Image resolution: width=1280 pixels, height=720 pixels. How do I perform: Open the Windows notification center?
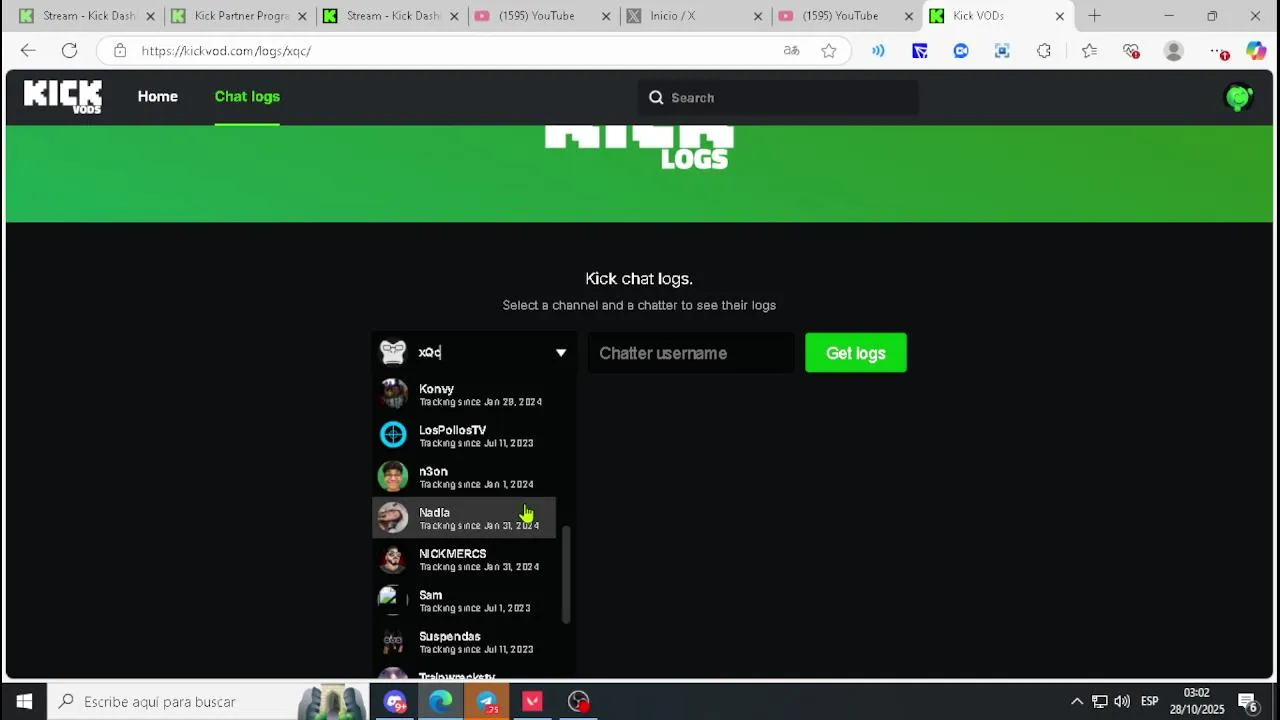click(1248, 702)
